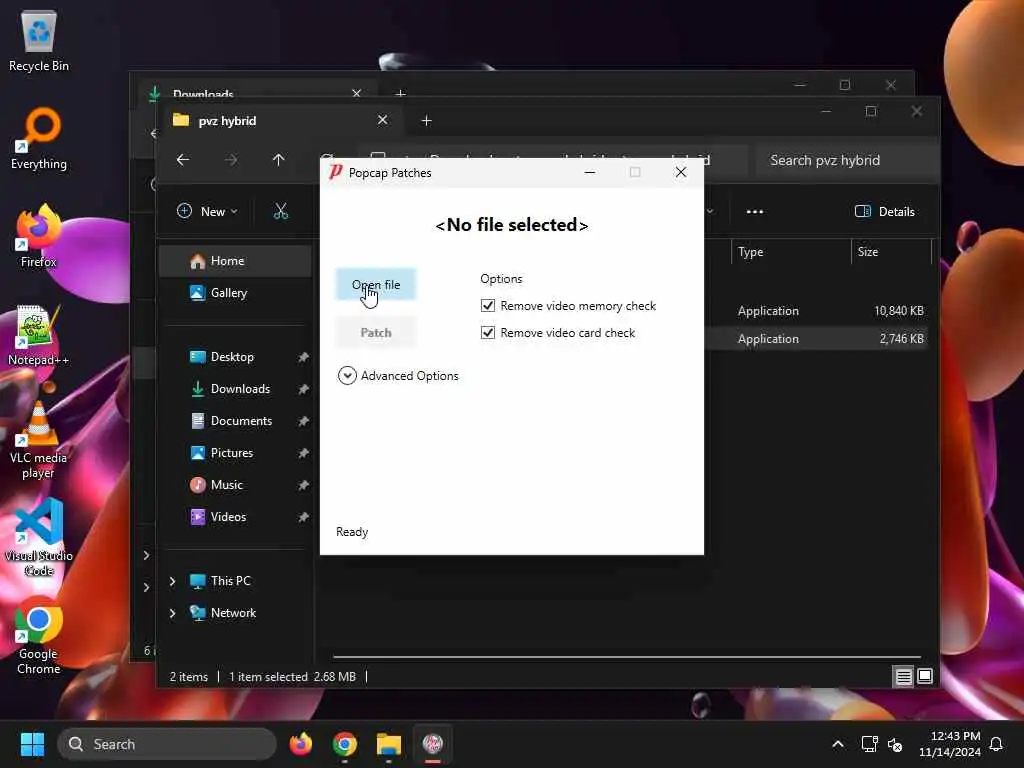Click pin icon next to Downloads
Viewport: 1024px width, 768px height.
click(303, 389)
